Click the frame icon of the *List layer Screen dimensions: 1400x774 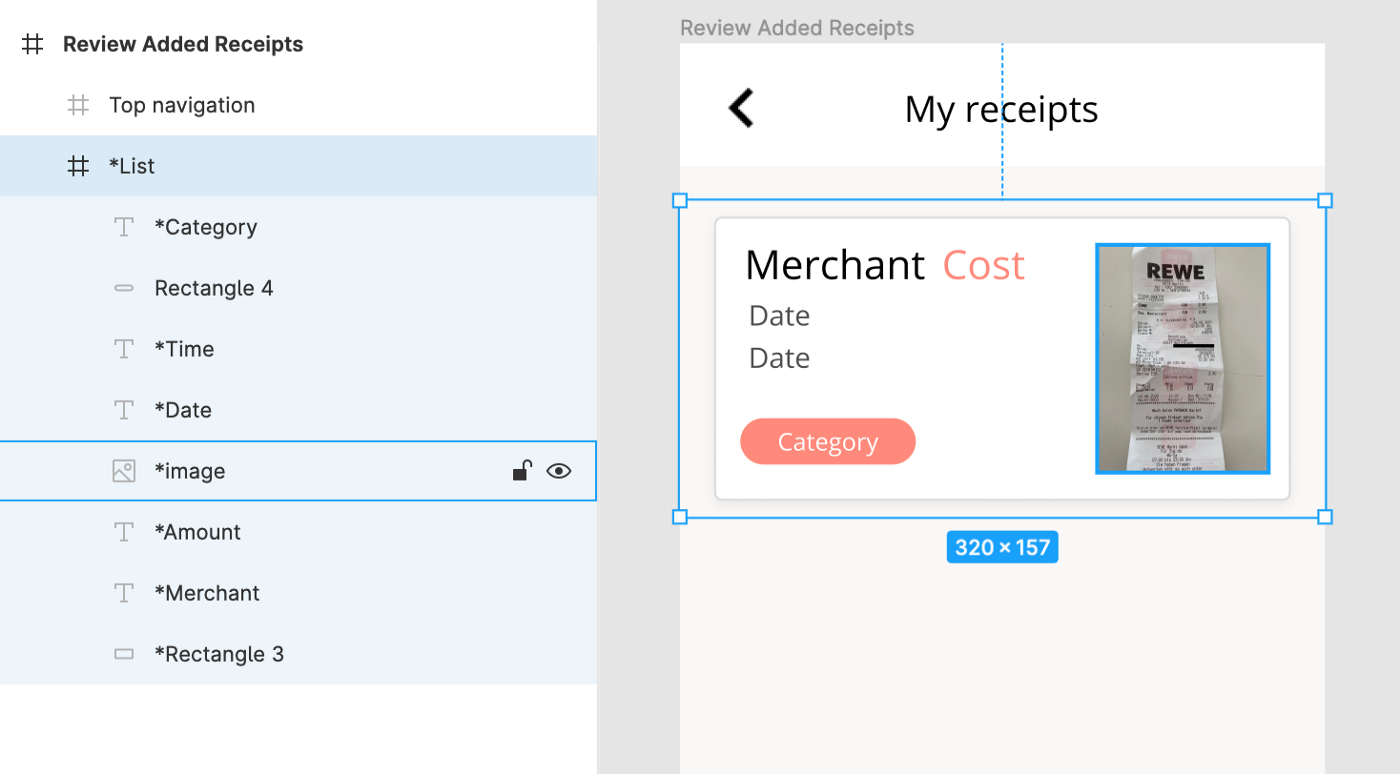(78, 166)
